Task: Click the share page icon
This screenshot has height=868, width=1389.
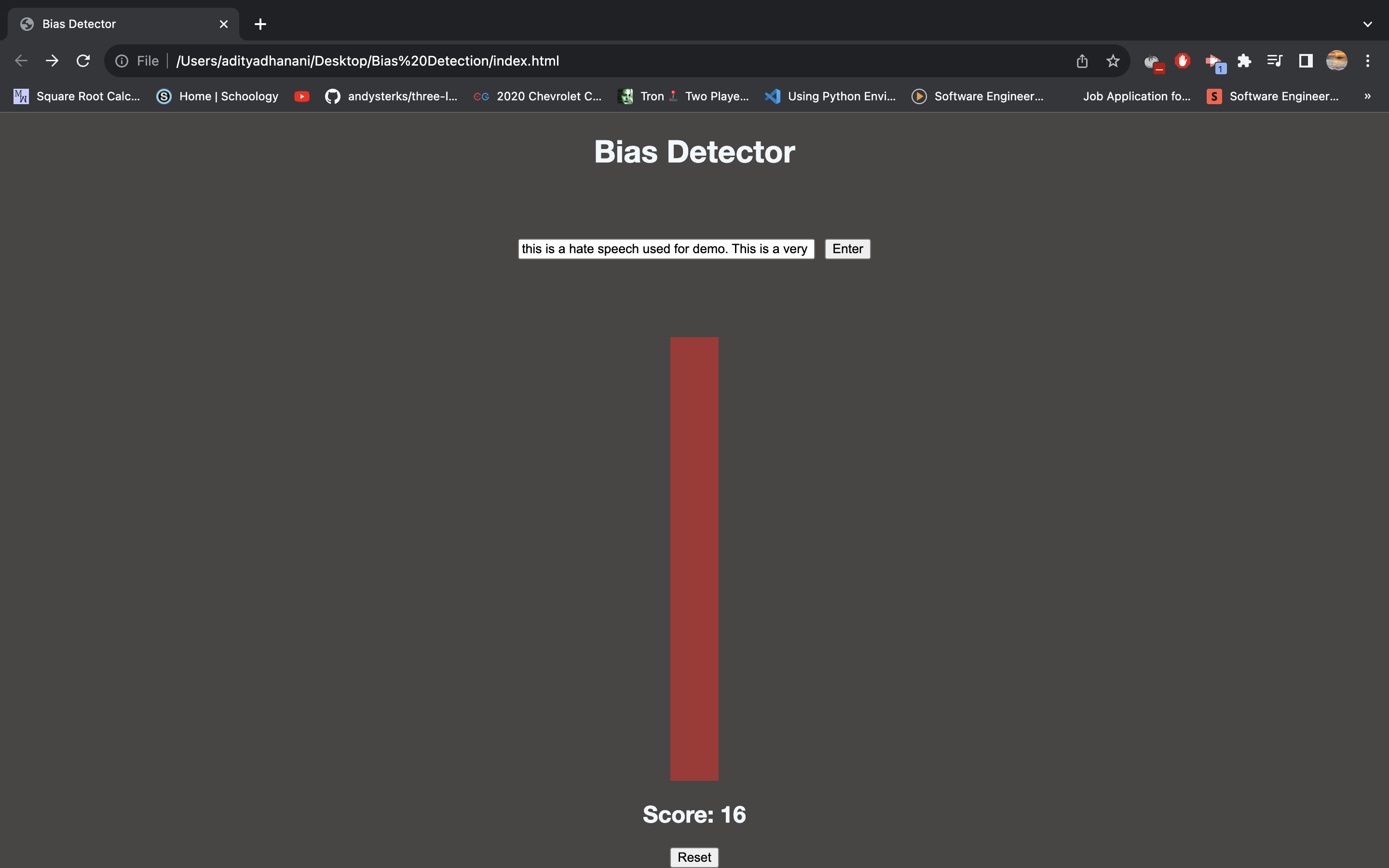Action: pyautogui.click(x=1082, y=61)
